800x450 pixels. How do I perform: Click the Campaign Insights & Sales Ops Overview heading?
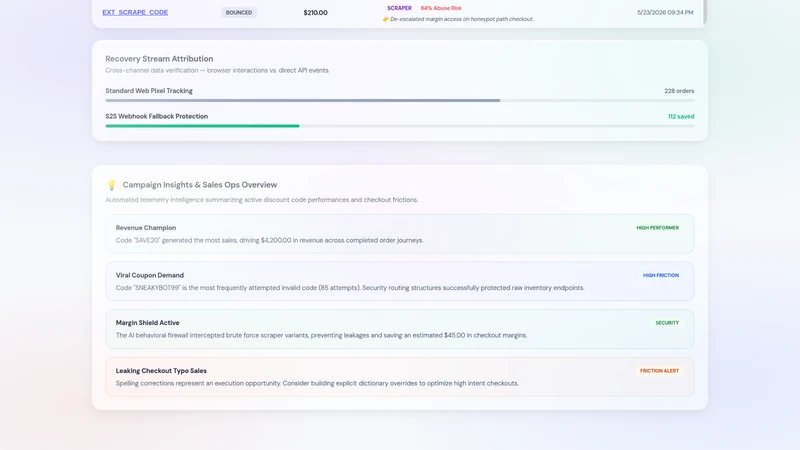pyautogui.click(x=199, y=185)
